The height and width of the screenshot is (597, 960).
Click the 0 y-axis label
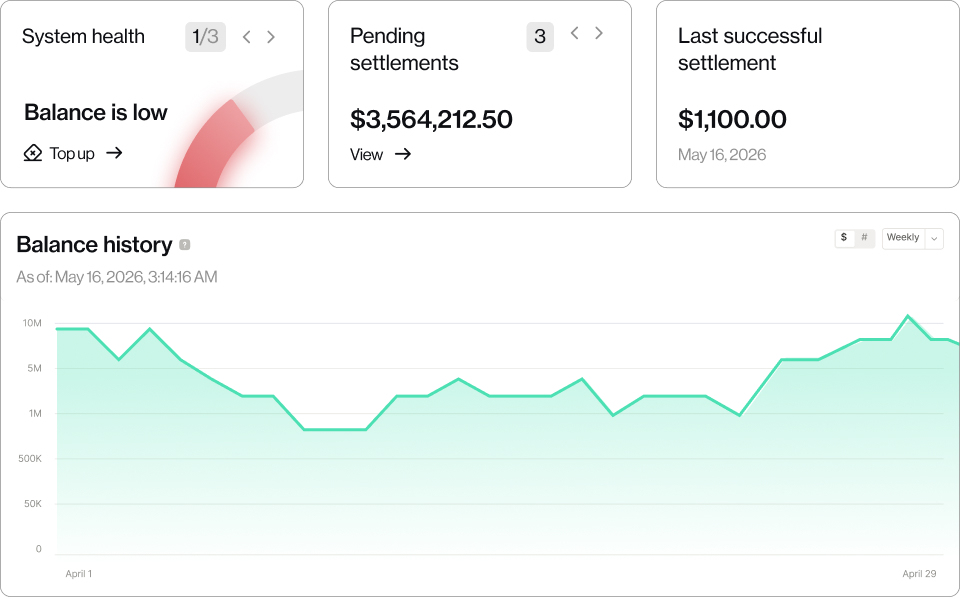(39, 549)
